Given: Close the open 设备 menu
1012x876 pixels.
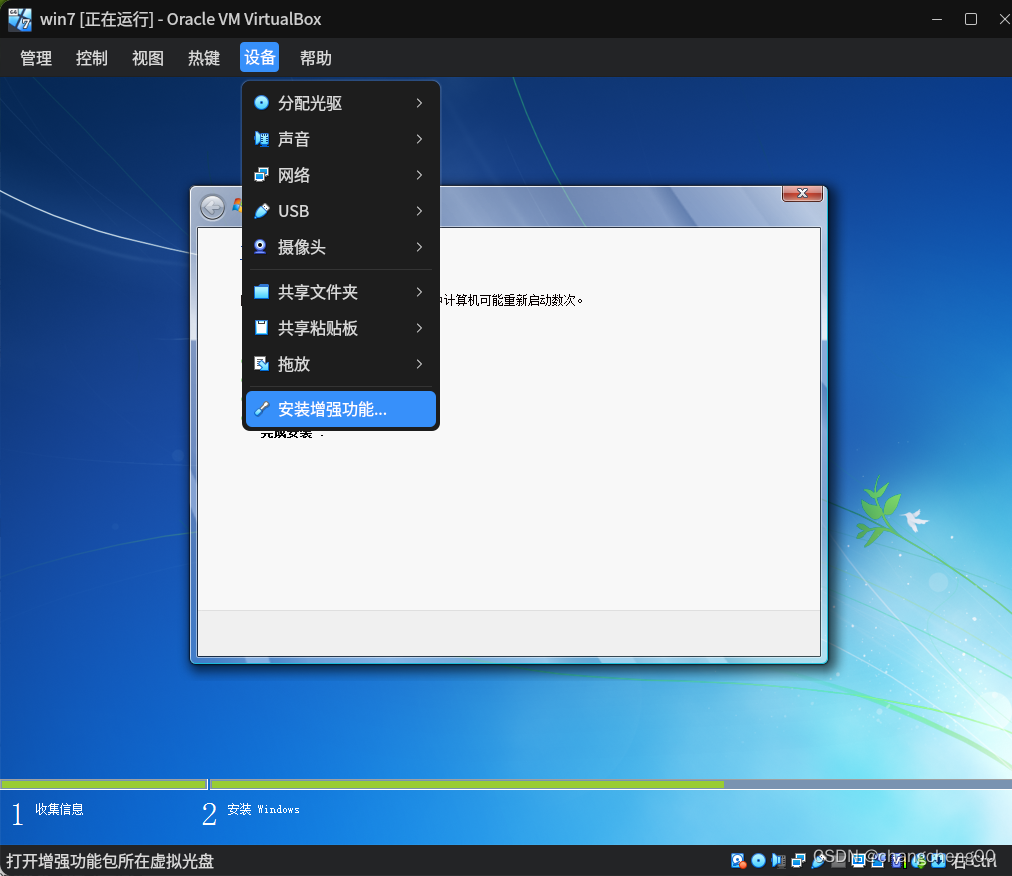Looking at the screenshot, I should tap(259, 57).
